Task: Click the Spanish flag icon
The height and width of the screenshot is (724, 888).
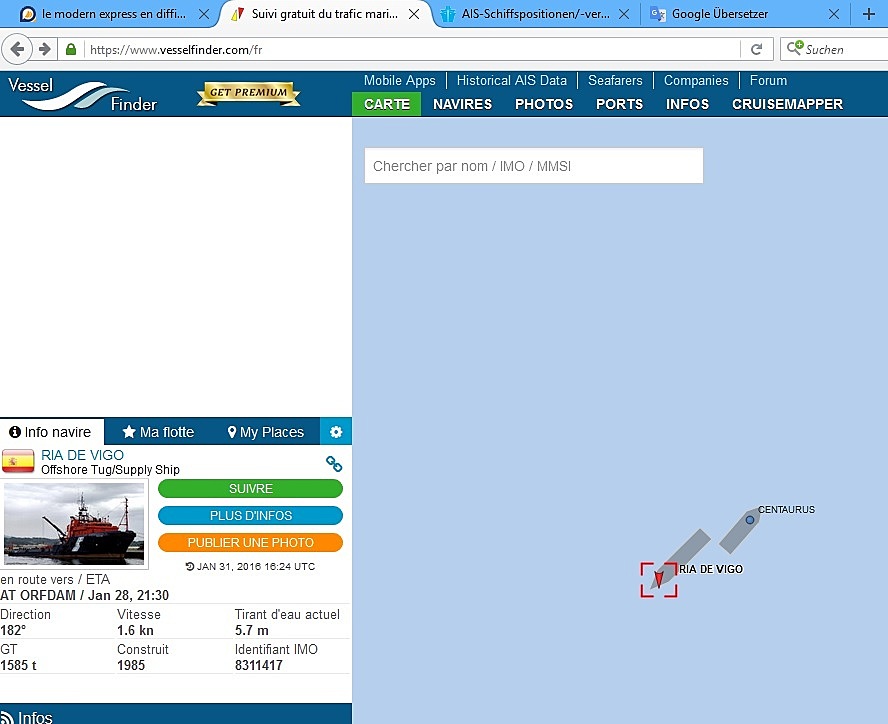Action: pos(18,461)
